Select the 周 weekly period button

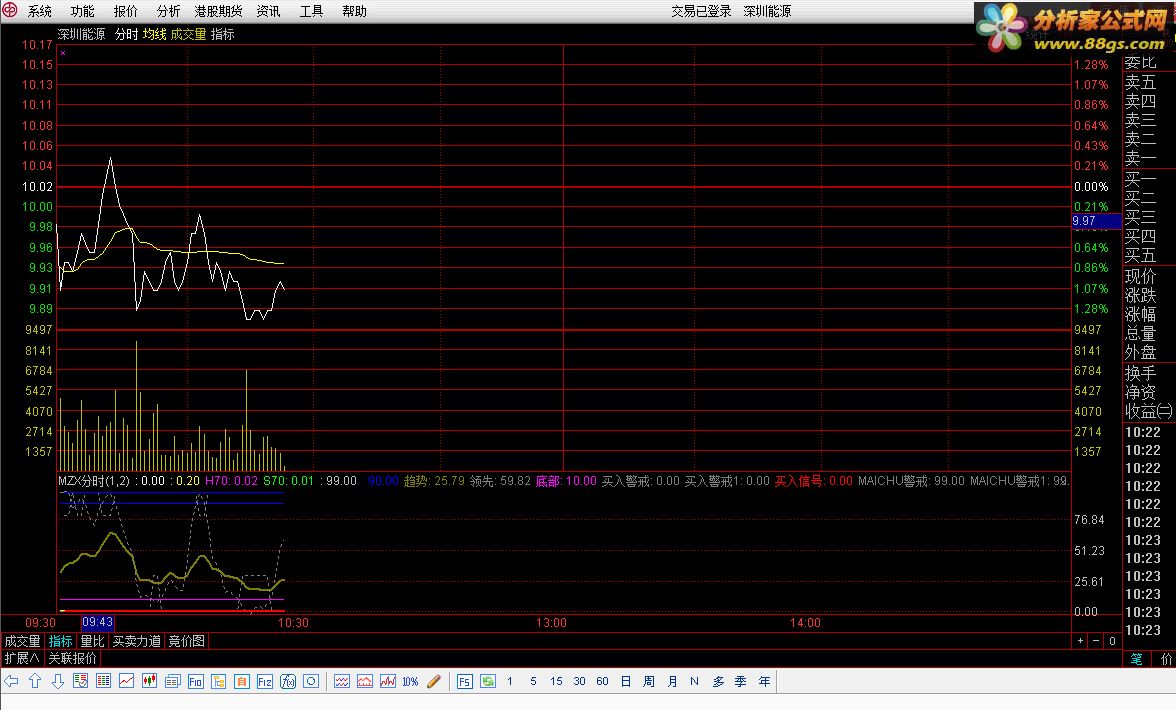click(x=649, y=681)
